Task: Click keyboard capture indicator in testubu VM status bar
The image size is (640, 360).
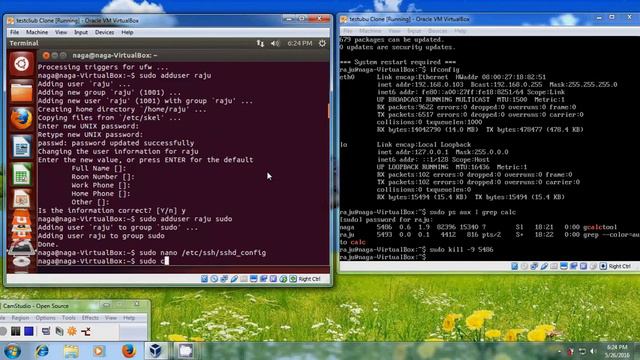Action: tap(603, 266)
